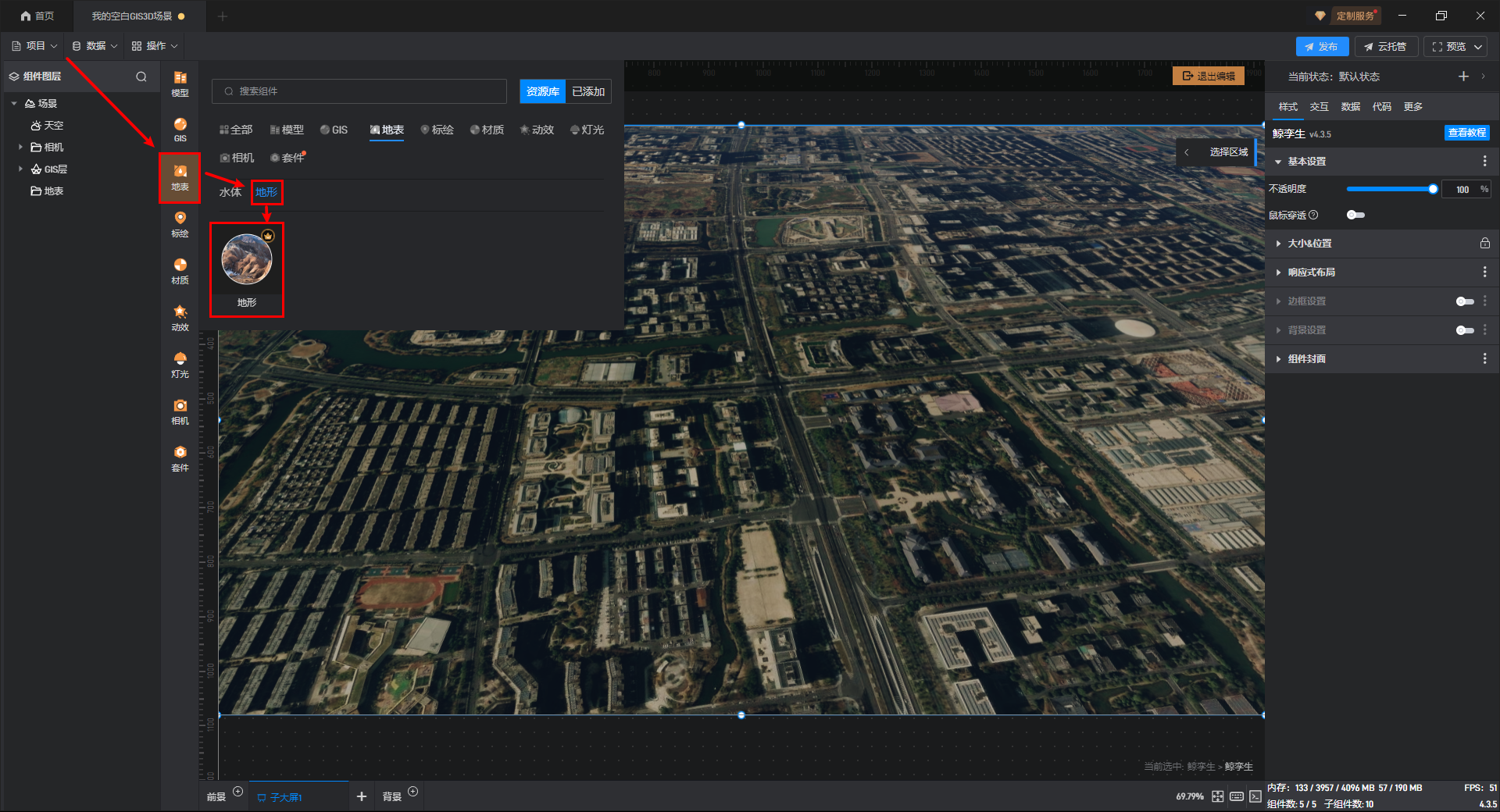
Task: Click the opacity value field showing 100
Action: tap(1462, 189)
